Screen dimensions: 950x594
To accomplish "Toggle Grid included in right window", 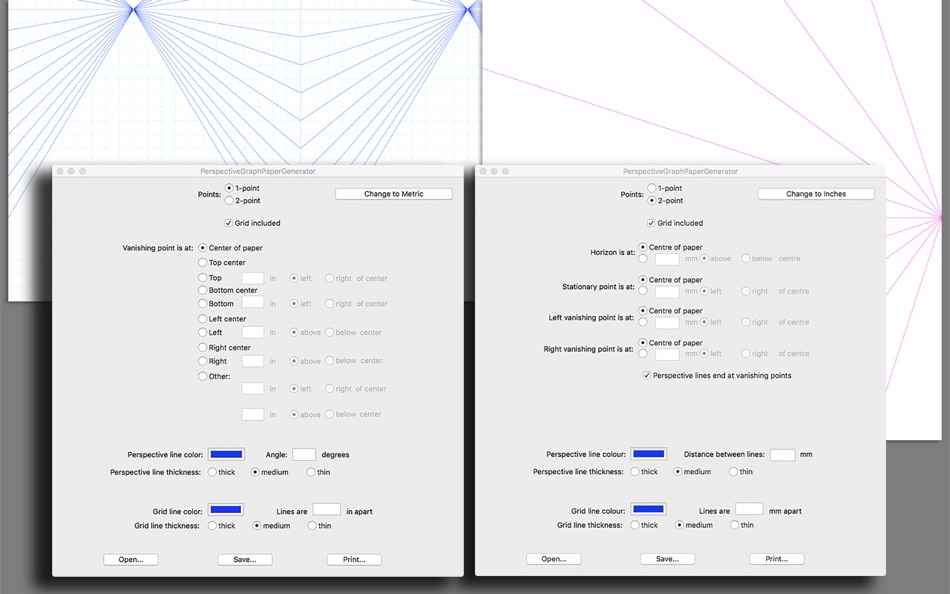I will click(x=651, y=223).
